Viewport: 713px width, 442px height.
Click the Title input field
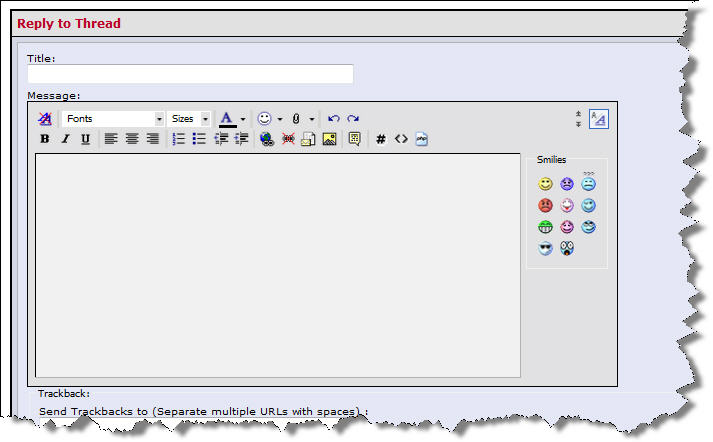(x=190, y=74)
